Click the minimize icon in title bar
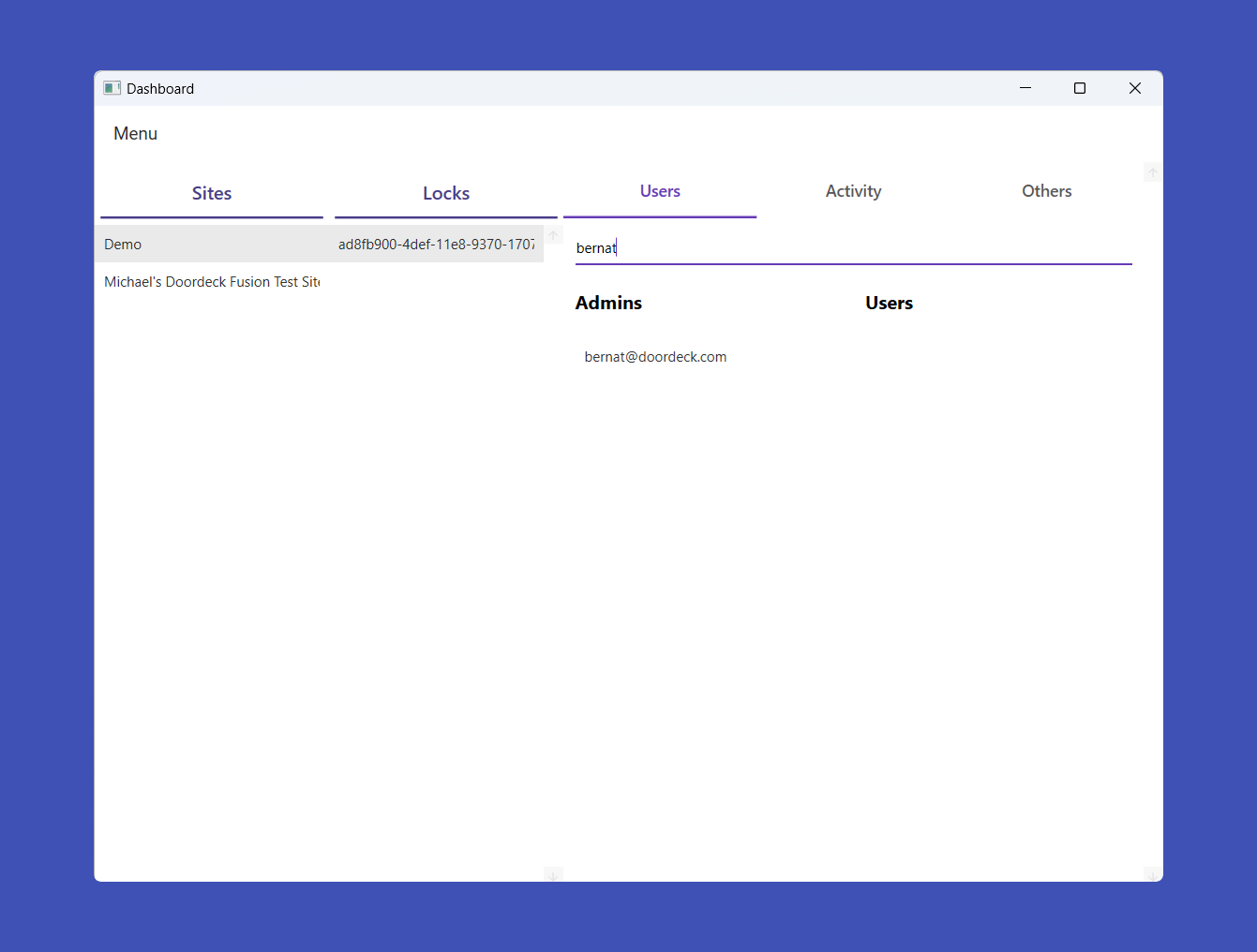Screen dimensions: 1257x952 coord(1025,88)
